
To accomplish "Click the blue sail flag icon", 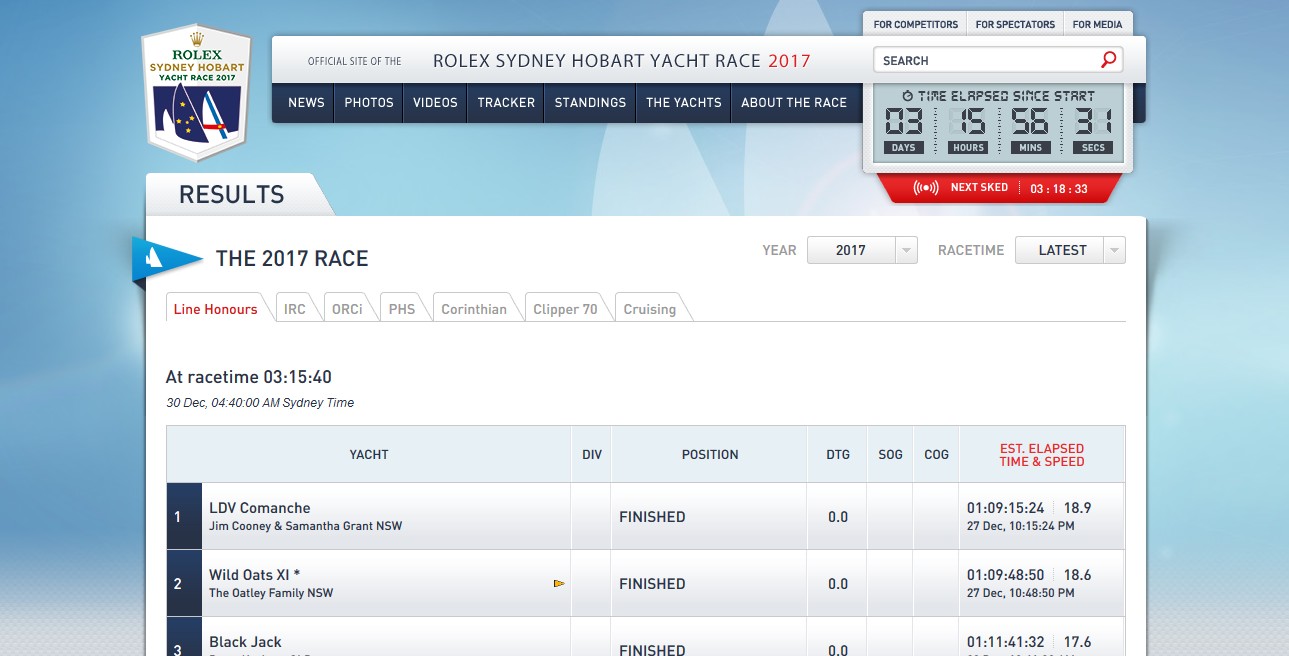I will [167, 259].
